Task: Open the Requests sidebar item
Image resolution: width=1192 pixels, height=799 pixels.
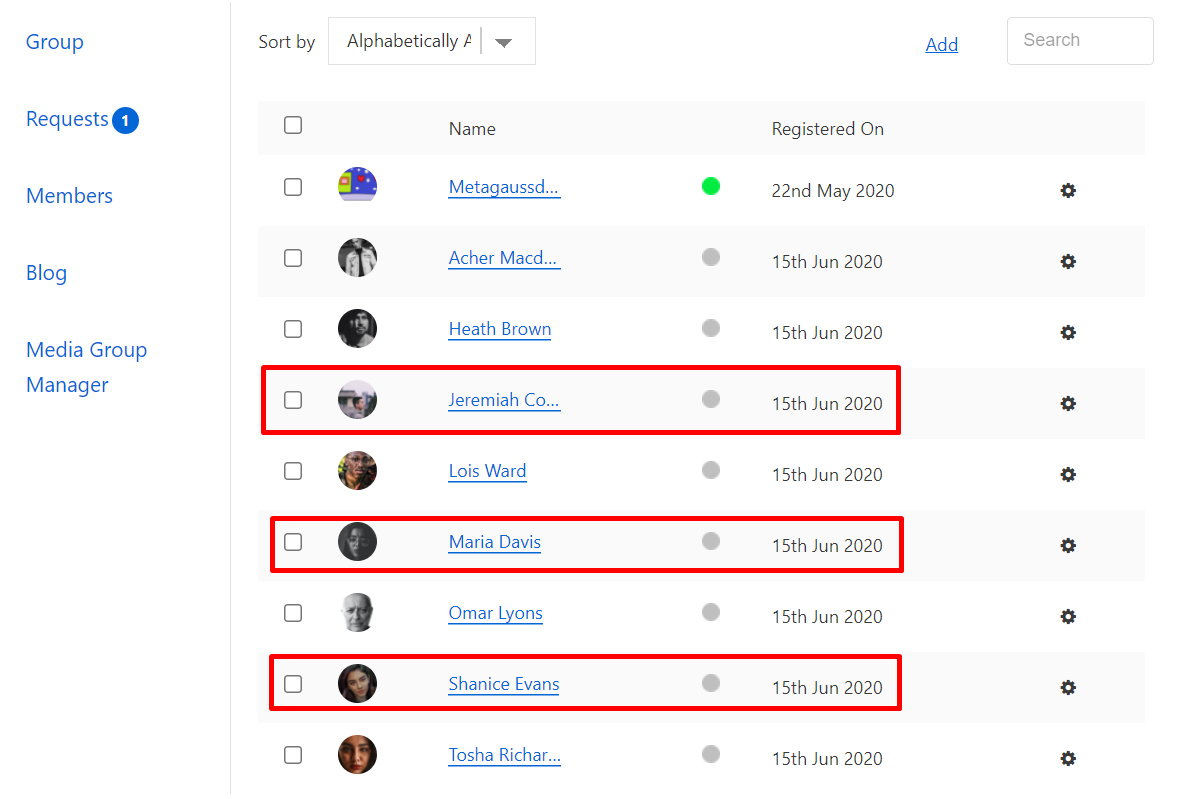Action: (67, 119)
